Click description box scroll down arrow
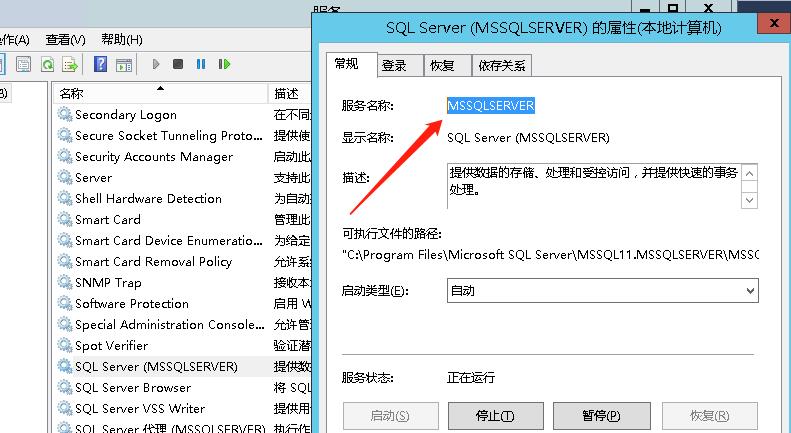Viewport: 791px width, 433px height. [750, 200]
